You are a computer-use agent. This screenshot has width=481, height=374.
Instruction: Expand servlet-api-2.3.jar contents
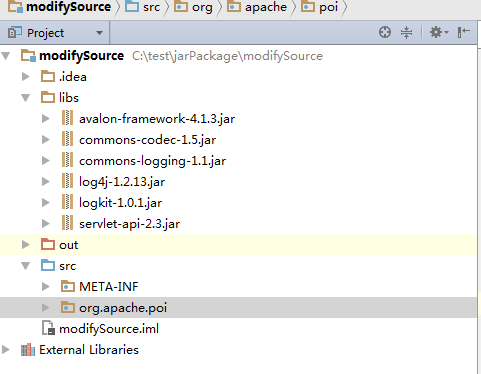coord(46,223)
